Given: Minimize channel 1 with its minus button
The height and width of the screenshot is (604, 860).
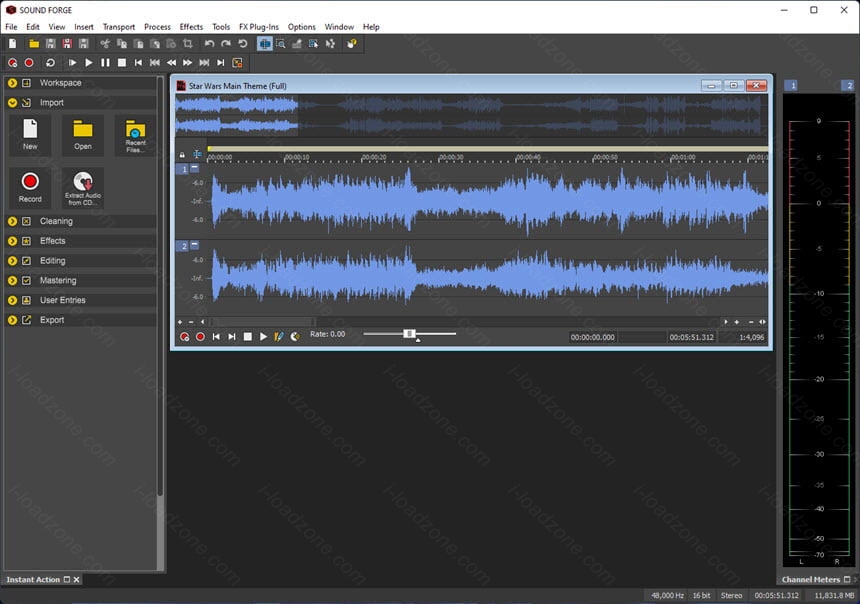Looking at the screenshot, I should 195,168.
